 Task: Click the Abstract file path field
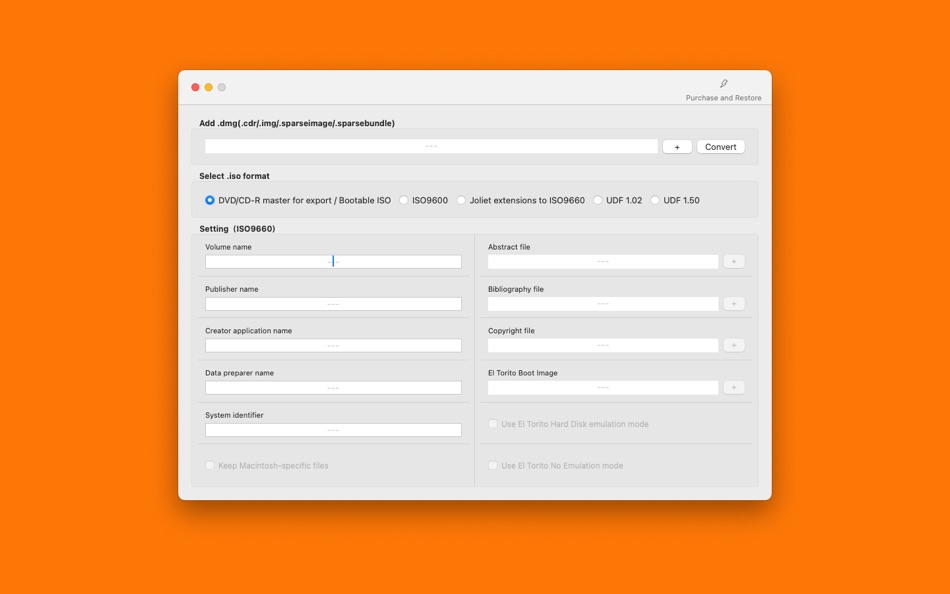click(x=603, y=261)
